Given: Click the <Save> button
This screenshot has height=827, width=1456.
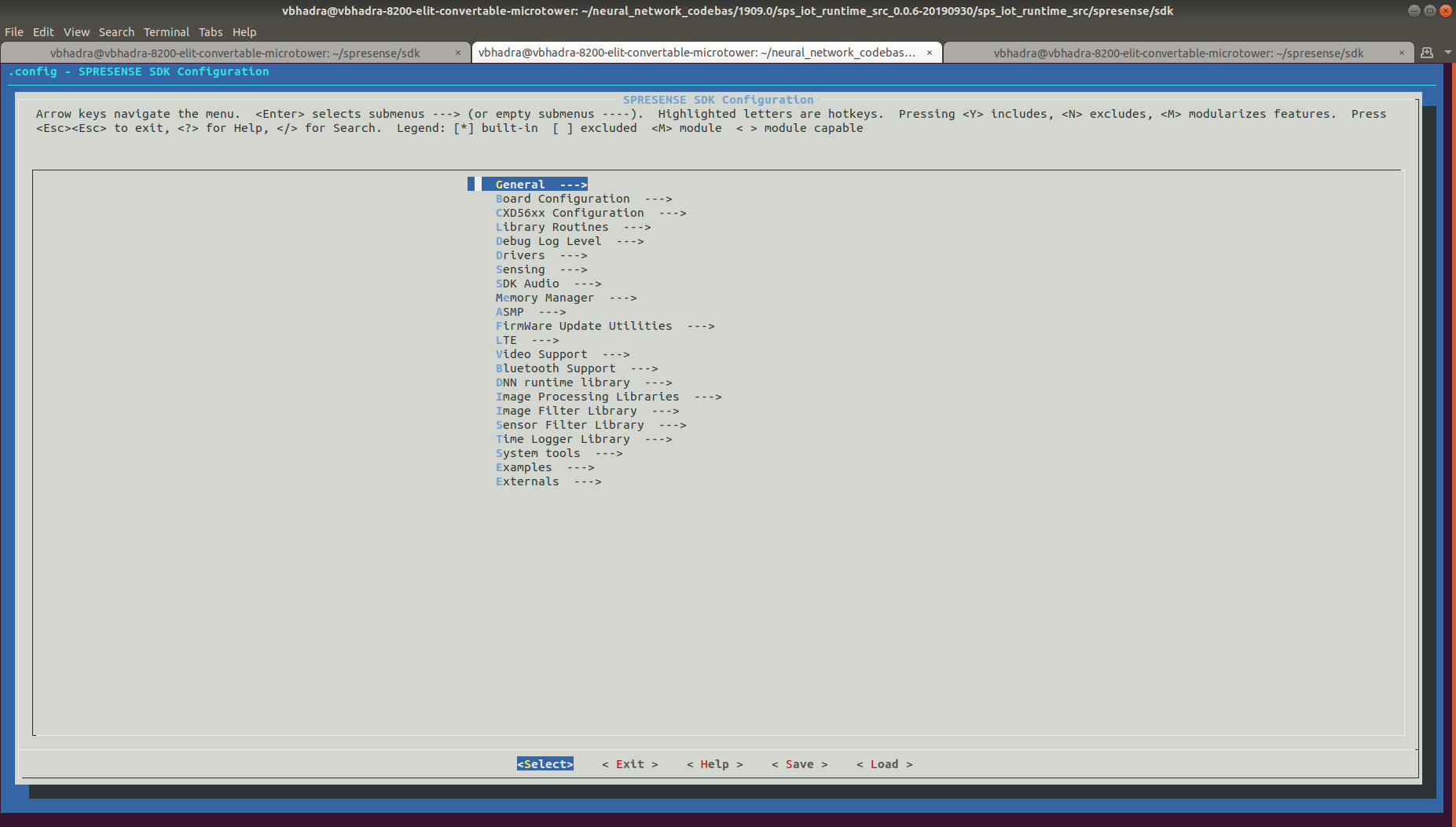Looking at the screenshot, I should tap(799, 763).
